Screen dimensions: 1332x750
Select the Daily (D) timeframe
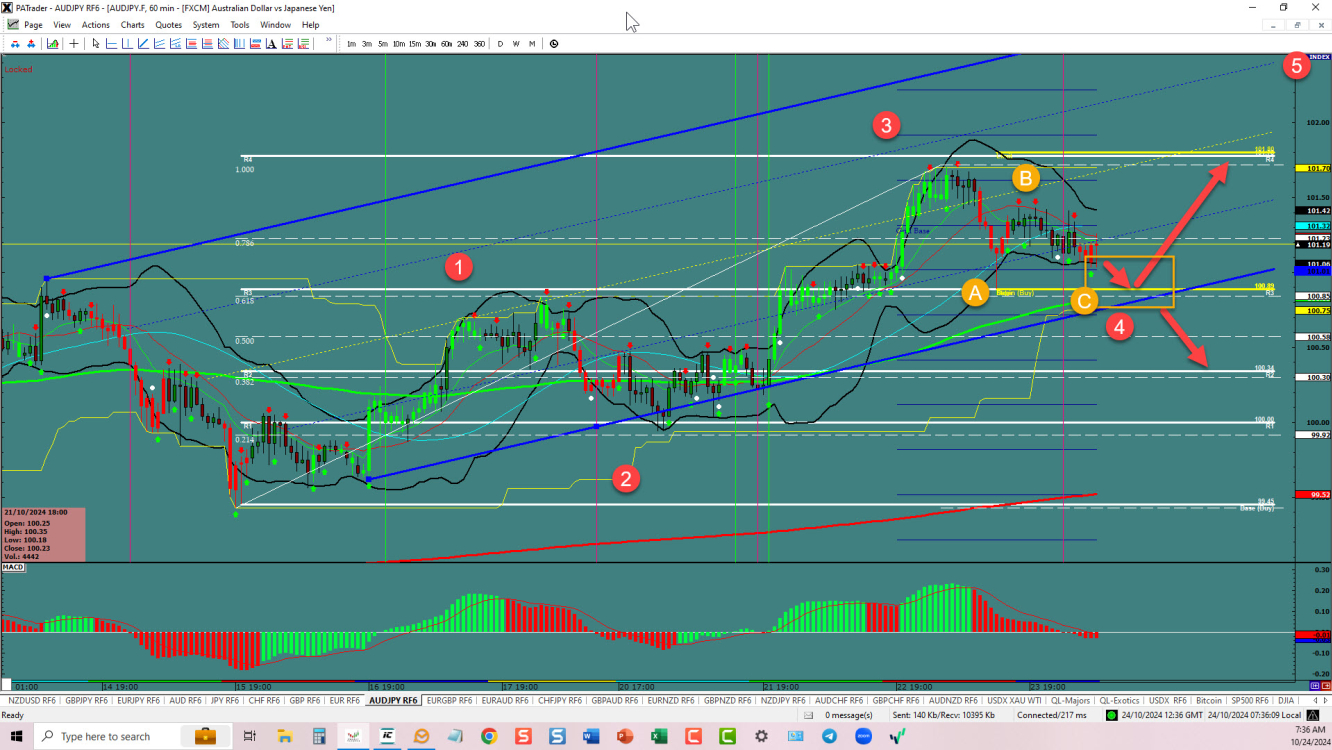point(501,44)
